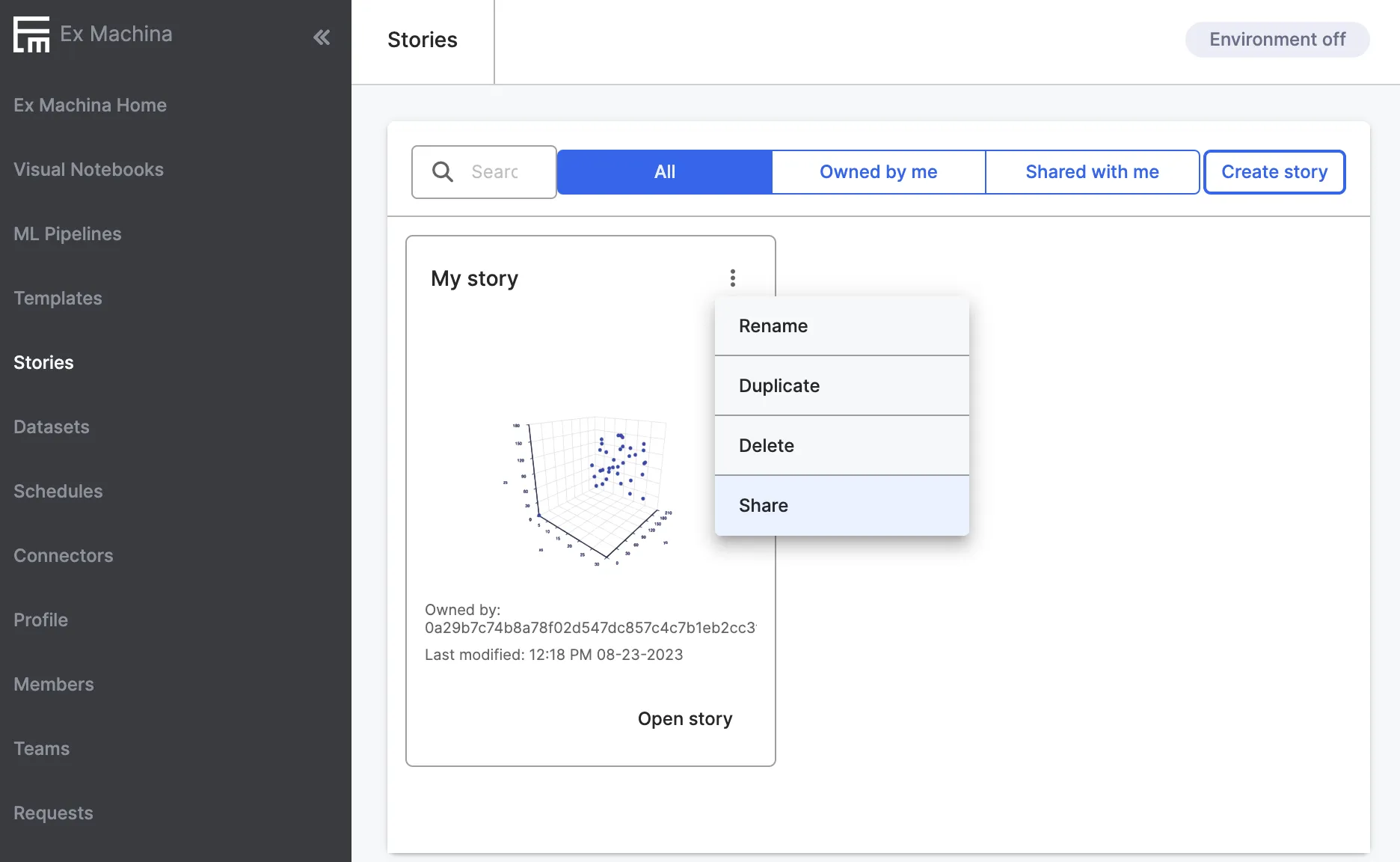Open My story three-dot options menu
This screenshot has width=1400, height=862.
coord(733,278)
